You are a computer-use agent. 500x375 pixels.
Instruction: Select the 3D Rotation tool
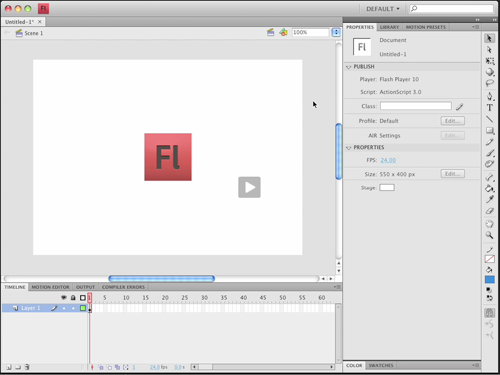click(490, 72)
